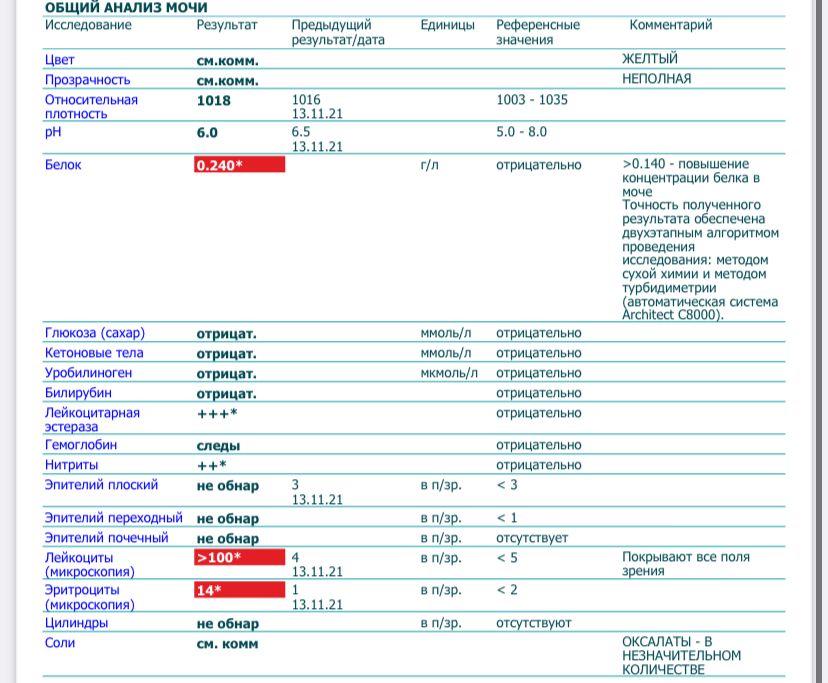
Task: Select the 'отсутствуют' reference for Цилиндры
Action: [x=533, y=623]
